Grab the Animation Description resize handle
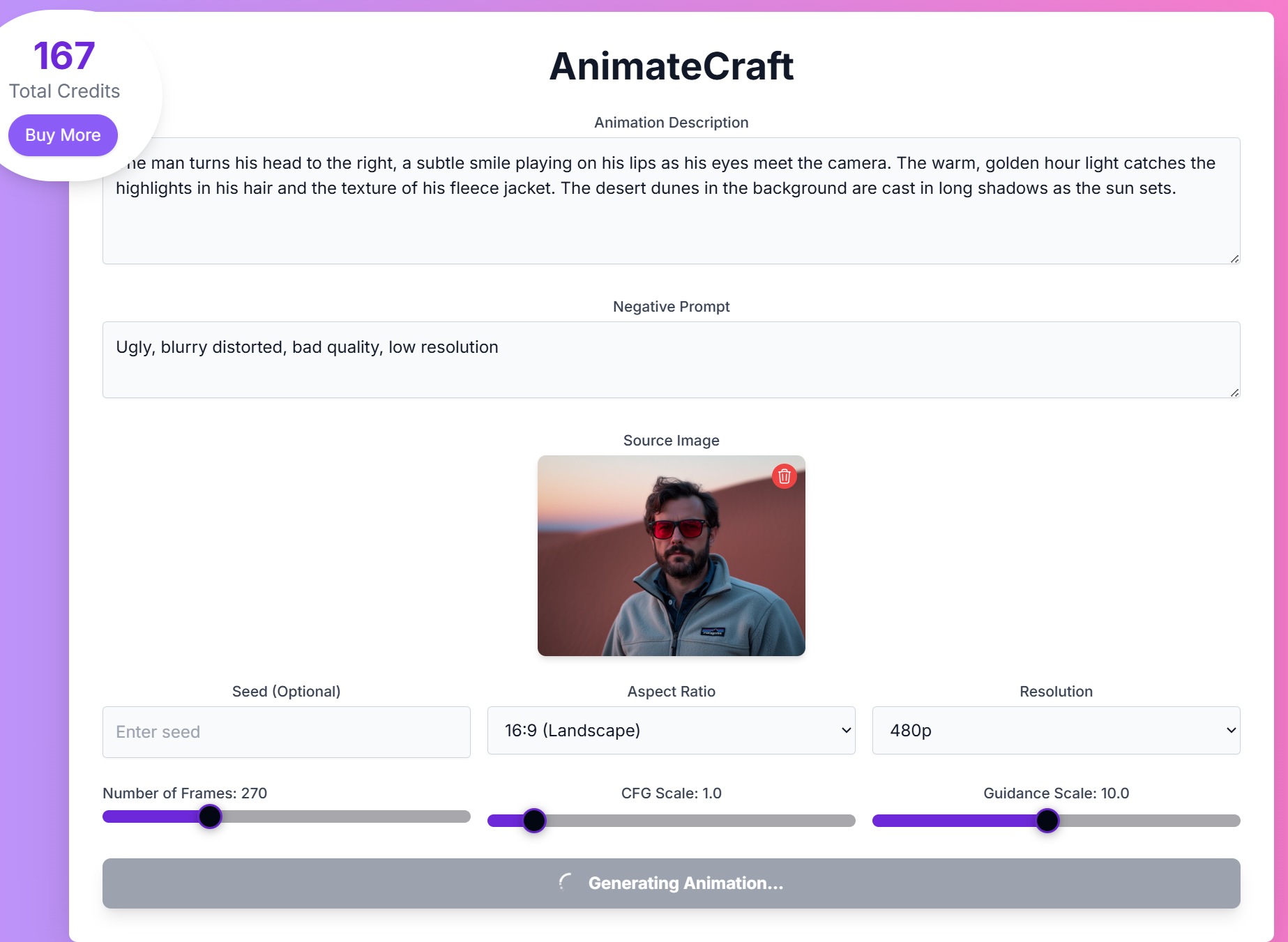1288x942 pixels. pyautogui.click(x=1234, y=259)
